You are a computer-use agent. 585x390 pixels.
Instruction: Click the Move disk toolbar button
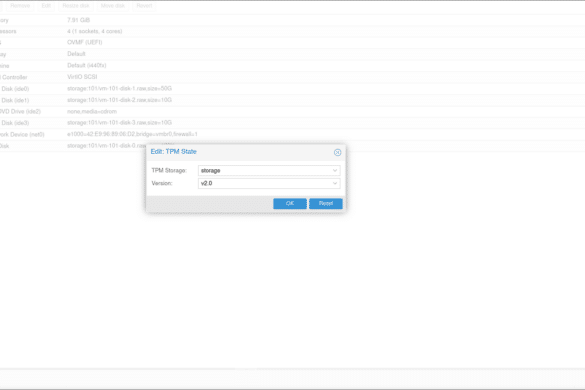tap(113, 6)
